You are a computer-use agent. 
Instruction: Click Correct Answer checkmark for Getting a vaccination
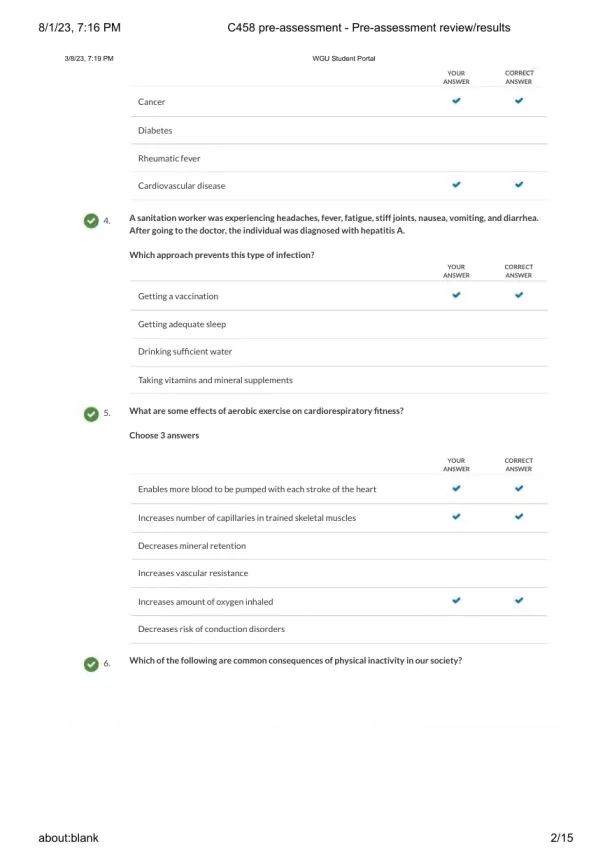click(x=518, y=295)
